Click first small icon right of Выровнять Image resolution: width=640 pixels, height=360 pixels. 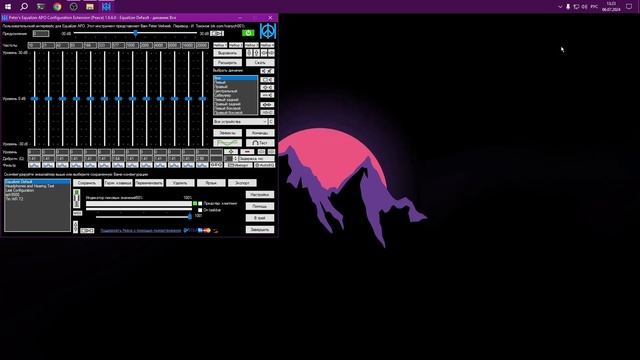249,53
